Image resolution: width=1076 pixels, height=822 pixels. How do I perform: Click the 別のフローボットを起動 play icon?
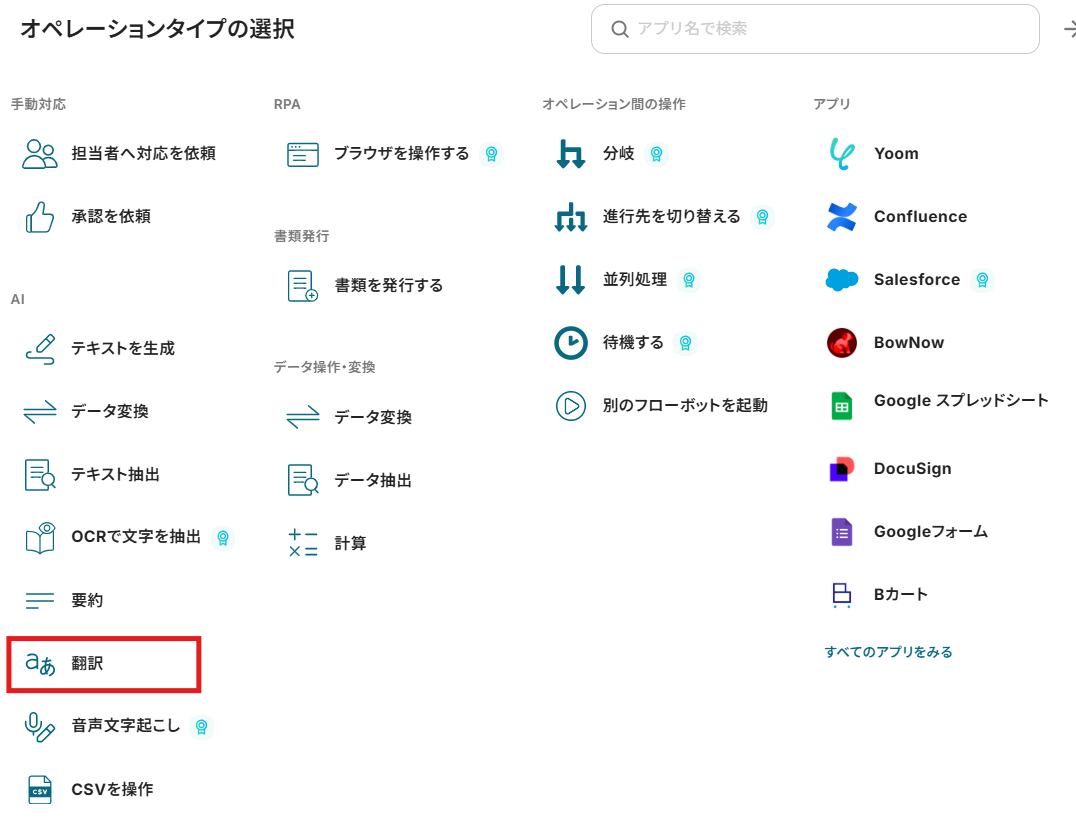tap(570, 406)
